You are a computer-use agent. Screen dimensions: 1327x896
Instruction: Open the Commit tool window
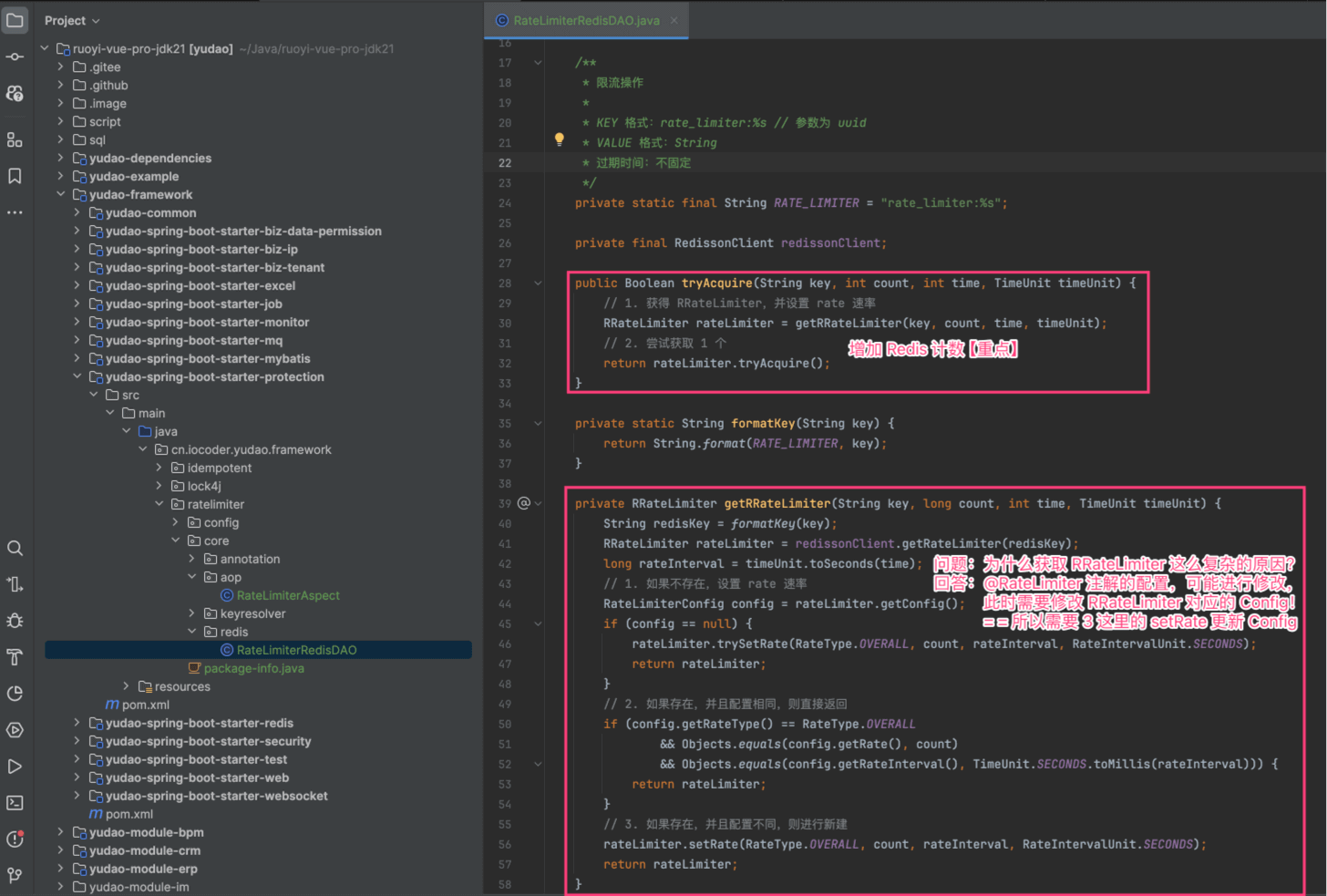click(15, 57)
